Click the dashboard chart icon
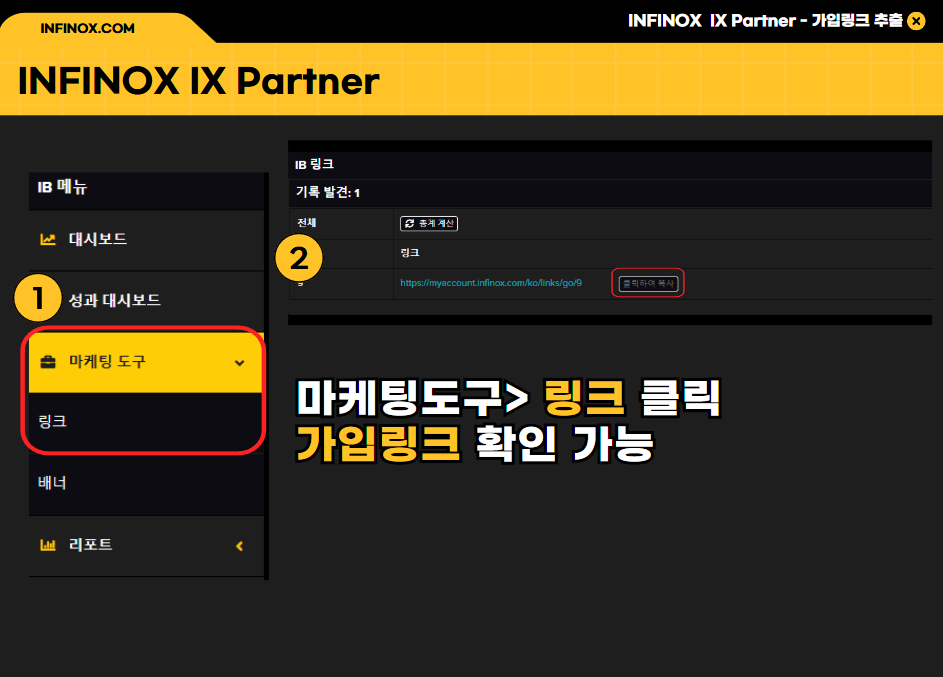The height and width of the screenshot is (677, 943). point(48,239)
